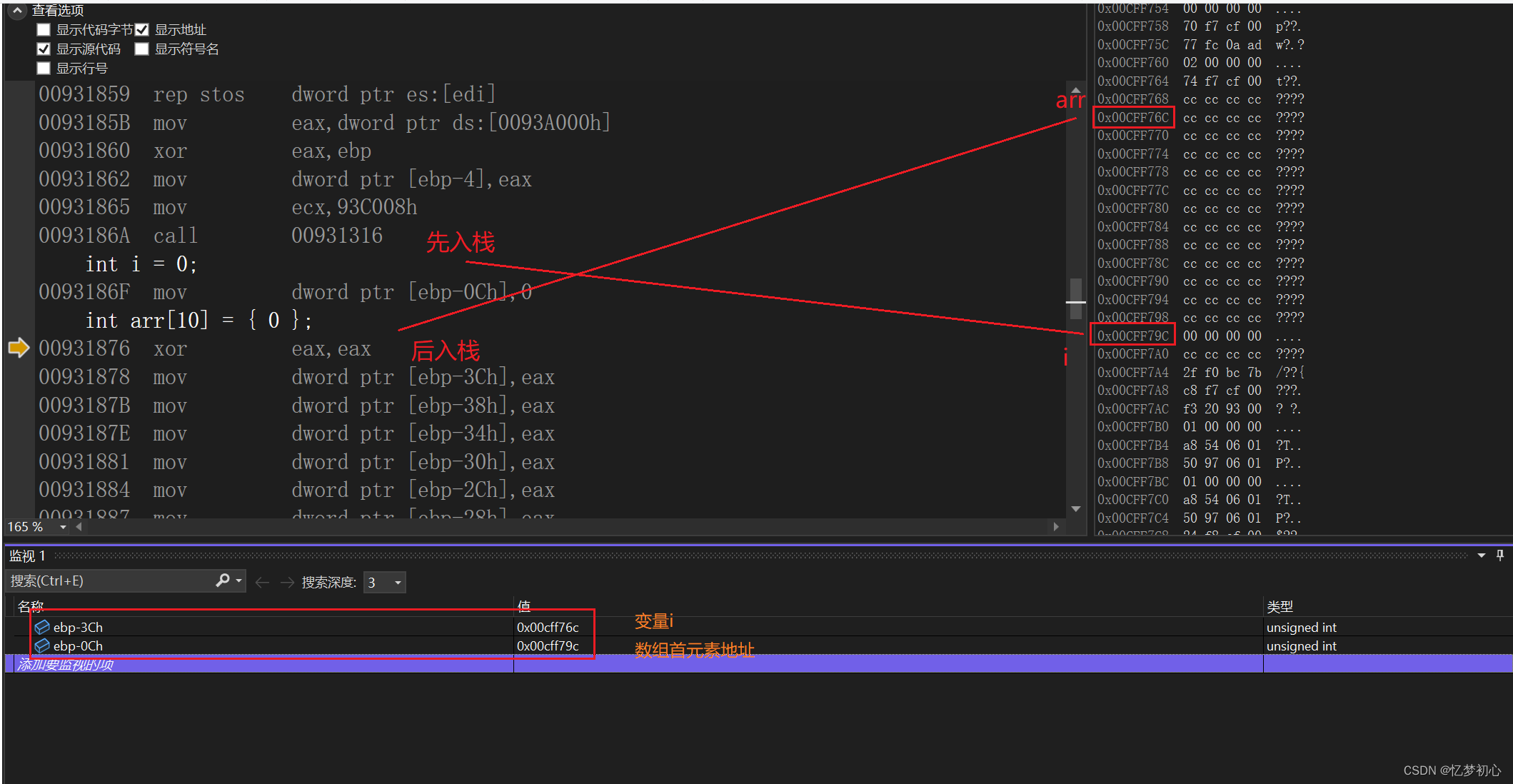Collapse the 查看选项 section chevron
The height and width of the screenshot is (784, 1513).
[x=17, y=10]
